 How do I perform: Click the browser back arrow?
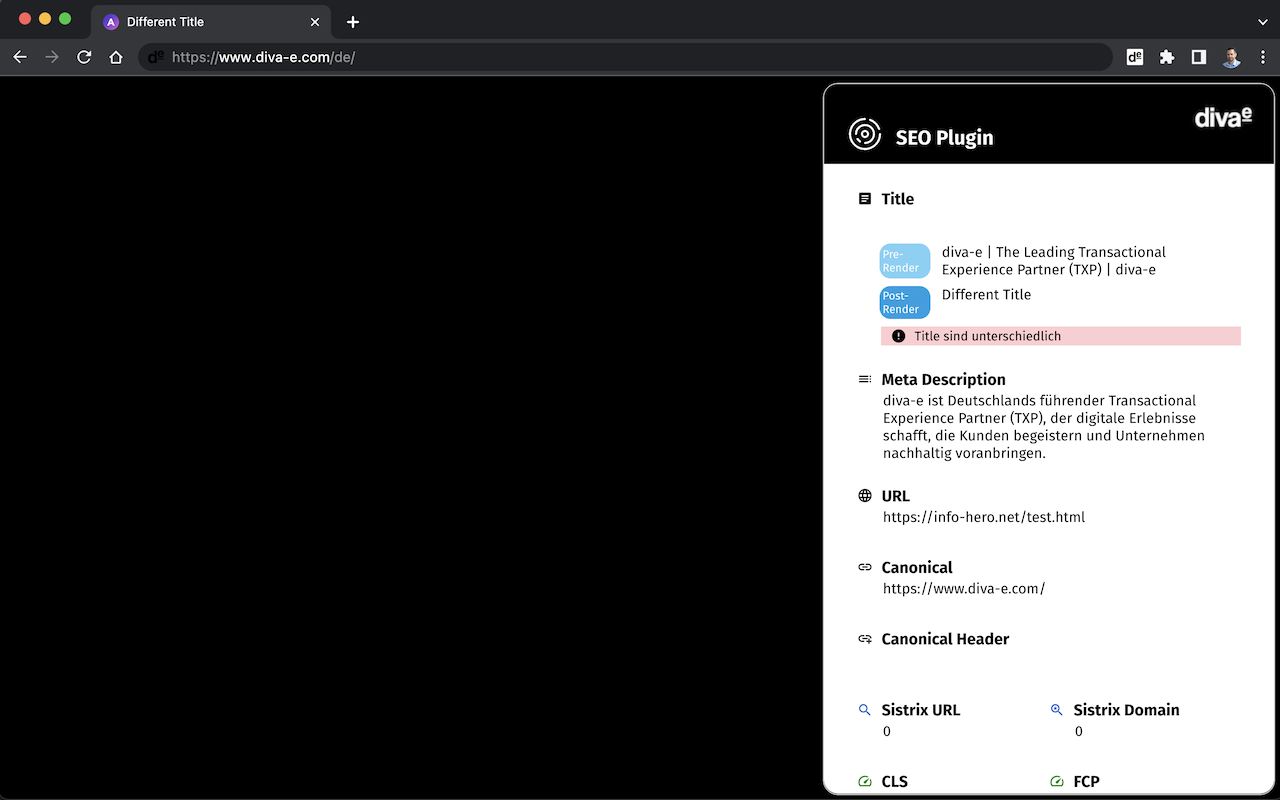pos(20,57)
